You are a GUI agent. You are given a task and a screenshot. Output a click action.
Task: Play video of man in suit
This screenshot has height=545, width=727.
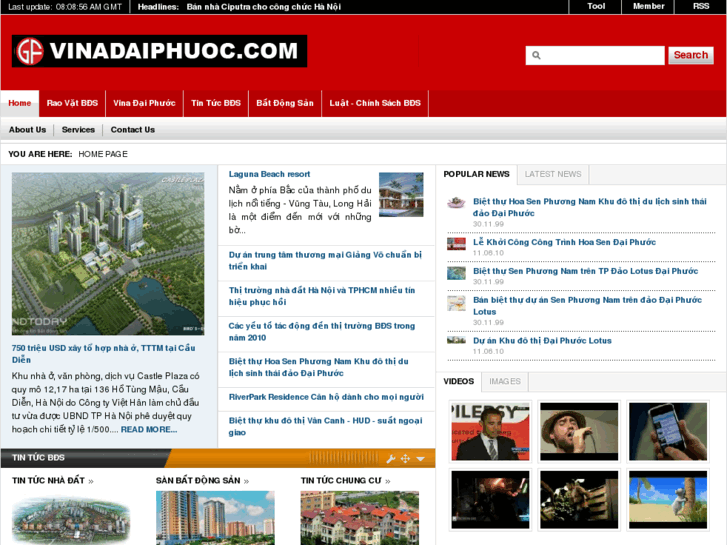pos(490,431)
